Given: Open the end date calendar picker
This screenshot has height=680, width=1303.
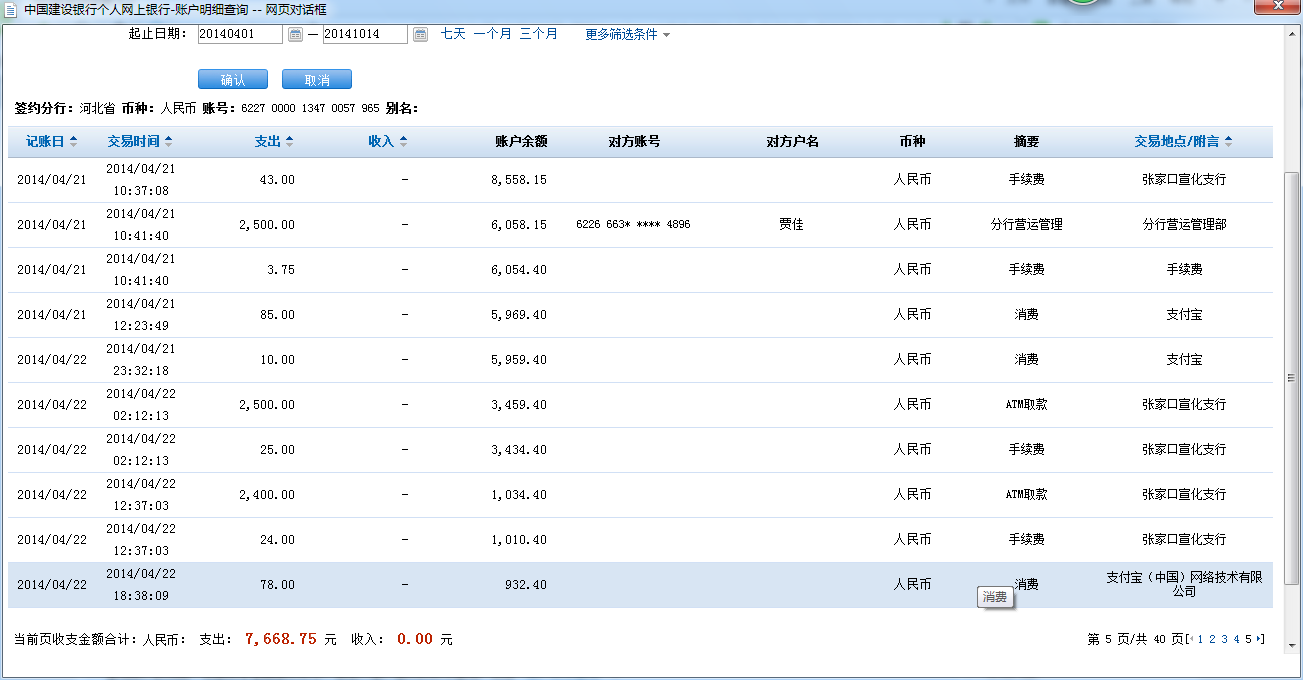Looking at the screenshot, I should click(x=420, y=35).
